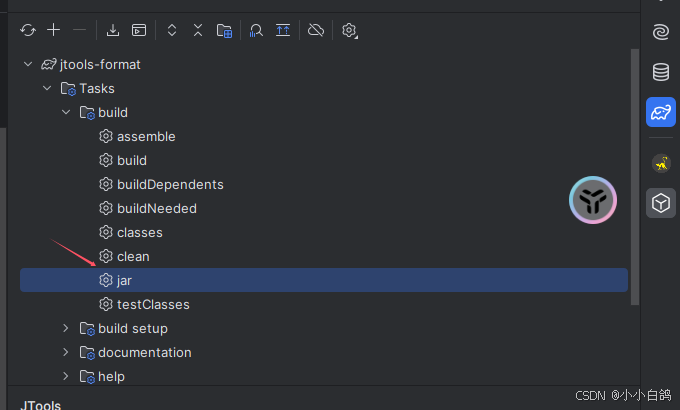
Task: Click the folder icon beside help
Action: pyautogui.click(x=87, y=377)
